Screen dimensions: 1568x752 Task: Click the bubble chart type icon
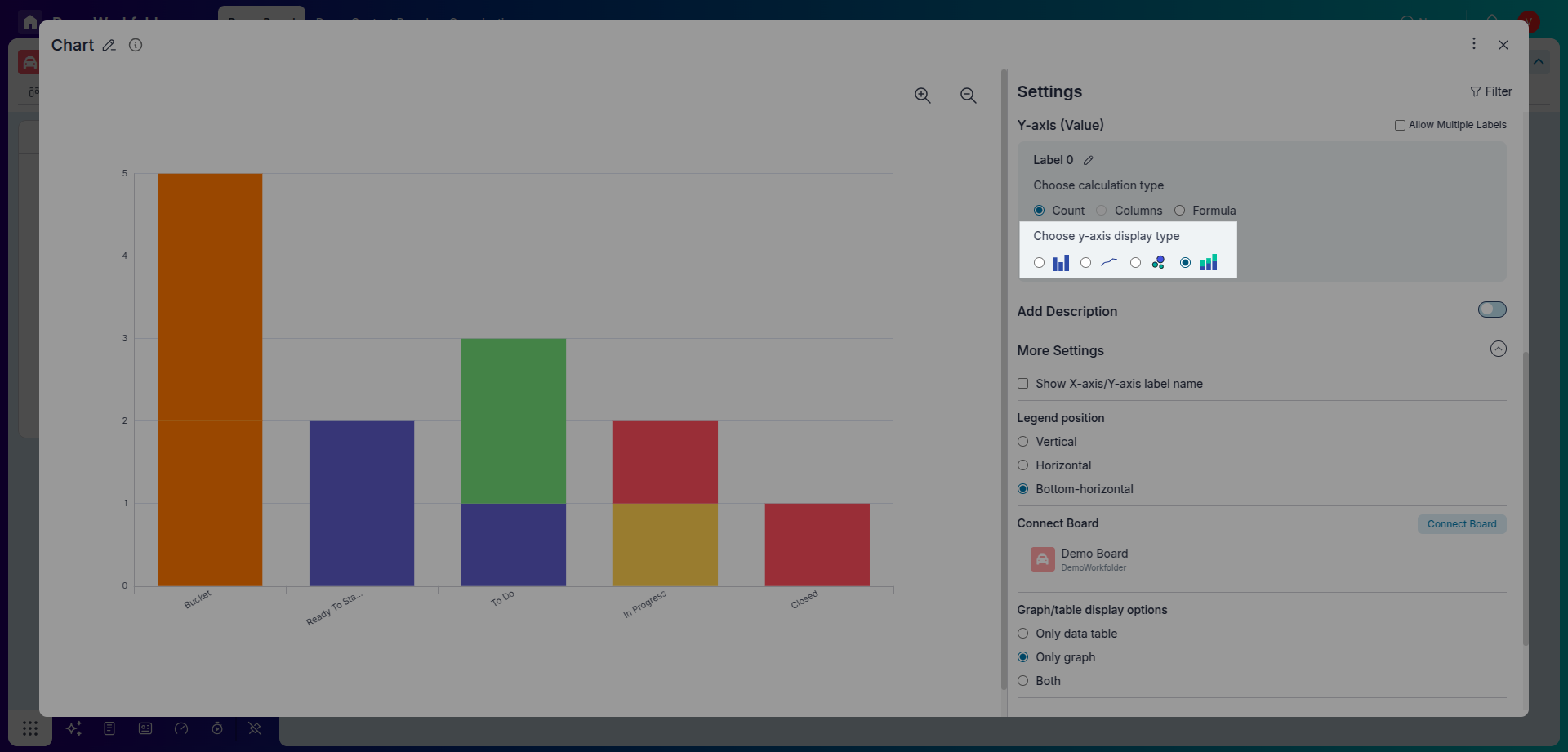1158,263
